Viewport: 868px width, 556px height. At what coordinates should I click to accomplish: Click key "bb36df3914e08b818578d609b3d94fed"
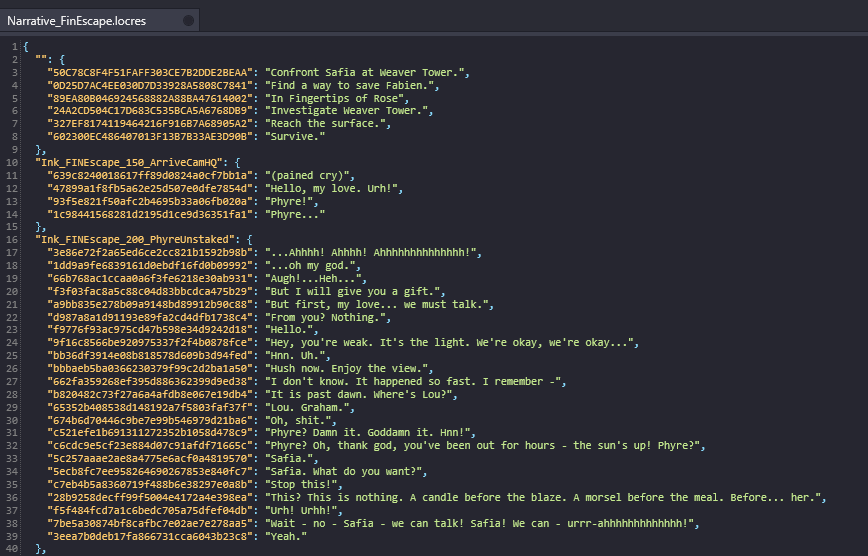click(150, 355)
